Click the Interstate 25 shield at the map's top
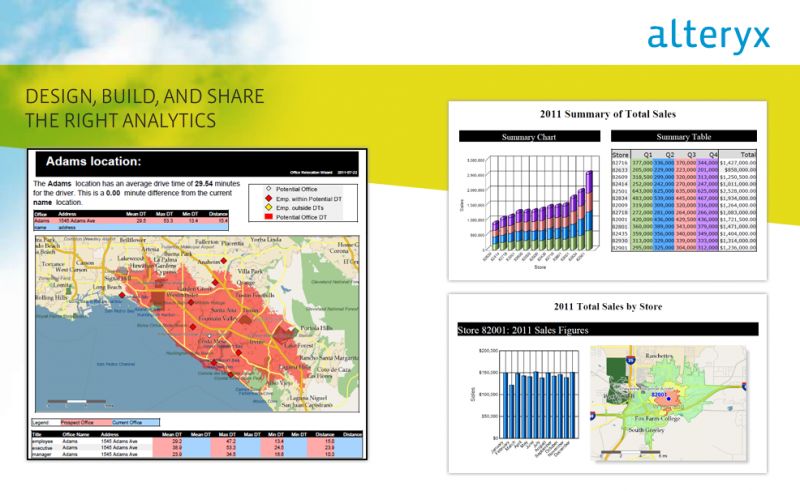 click(631, 359)
